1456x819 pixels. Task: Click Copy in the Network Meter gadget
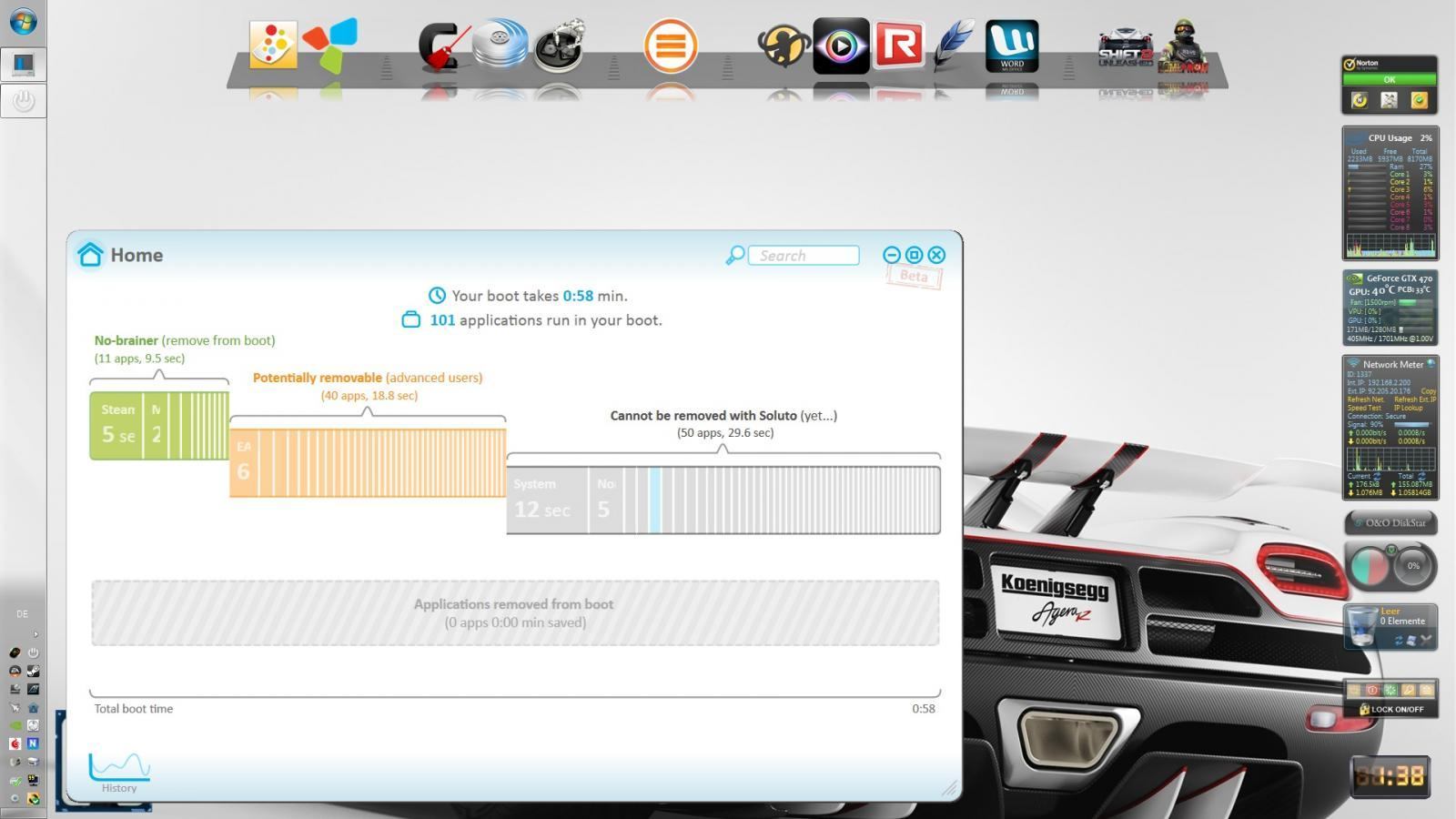click(1429, 391)
